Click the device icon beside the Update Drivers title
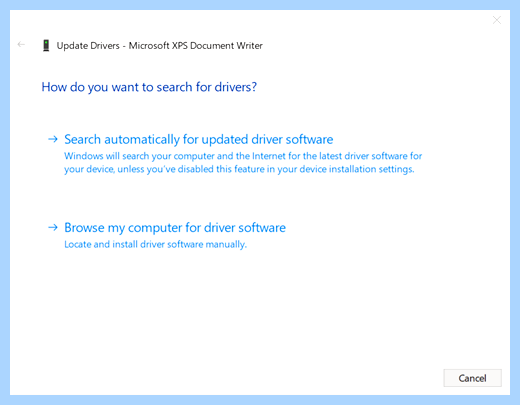 pos(46,45)
